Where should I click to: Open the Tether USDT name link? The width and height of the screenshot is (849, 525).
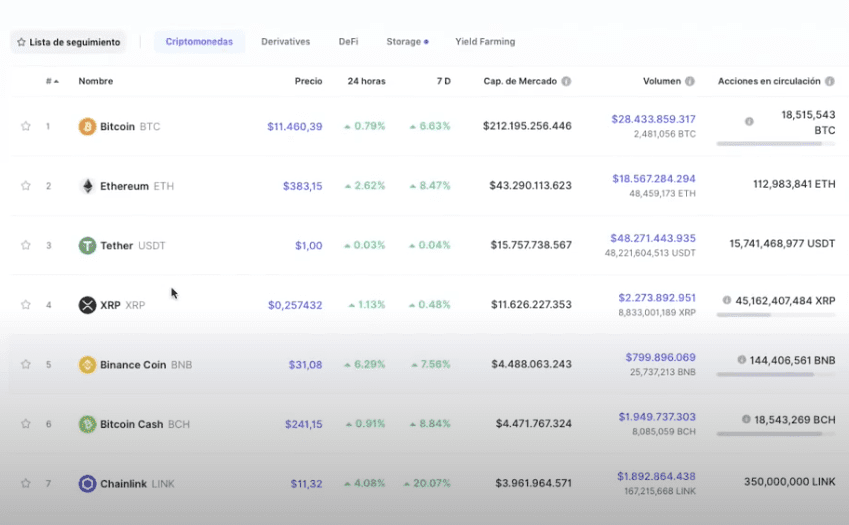coord(133,246)
